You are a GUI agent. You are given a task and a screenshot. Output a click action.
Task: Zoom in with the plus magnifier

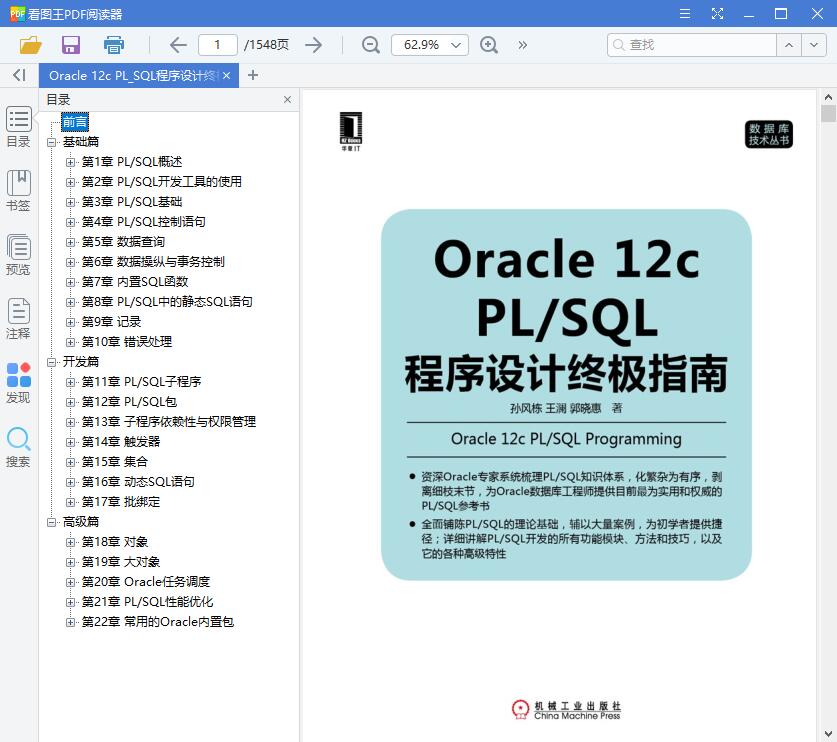tap(489, 45)
